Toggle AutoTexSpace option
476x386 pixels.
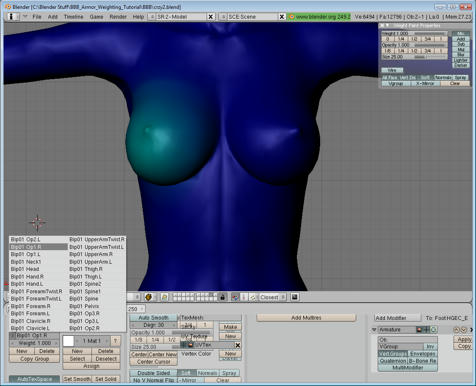point(34,379)
